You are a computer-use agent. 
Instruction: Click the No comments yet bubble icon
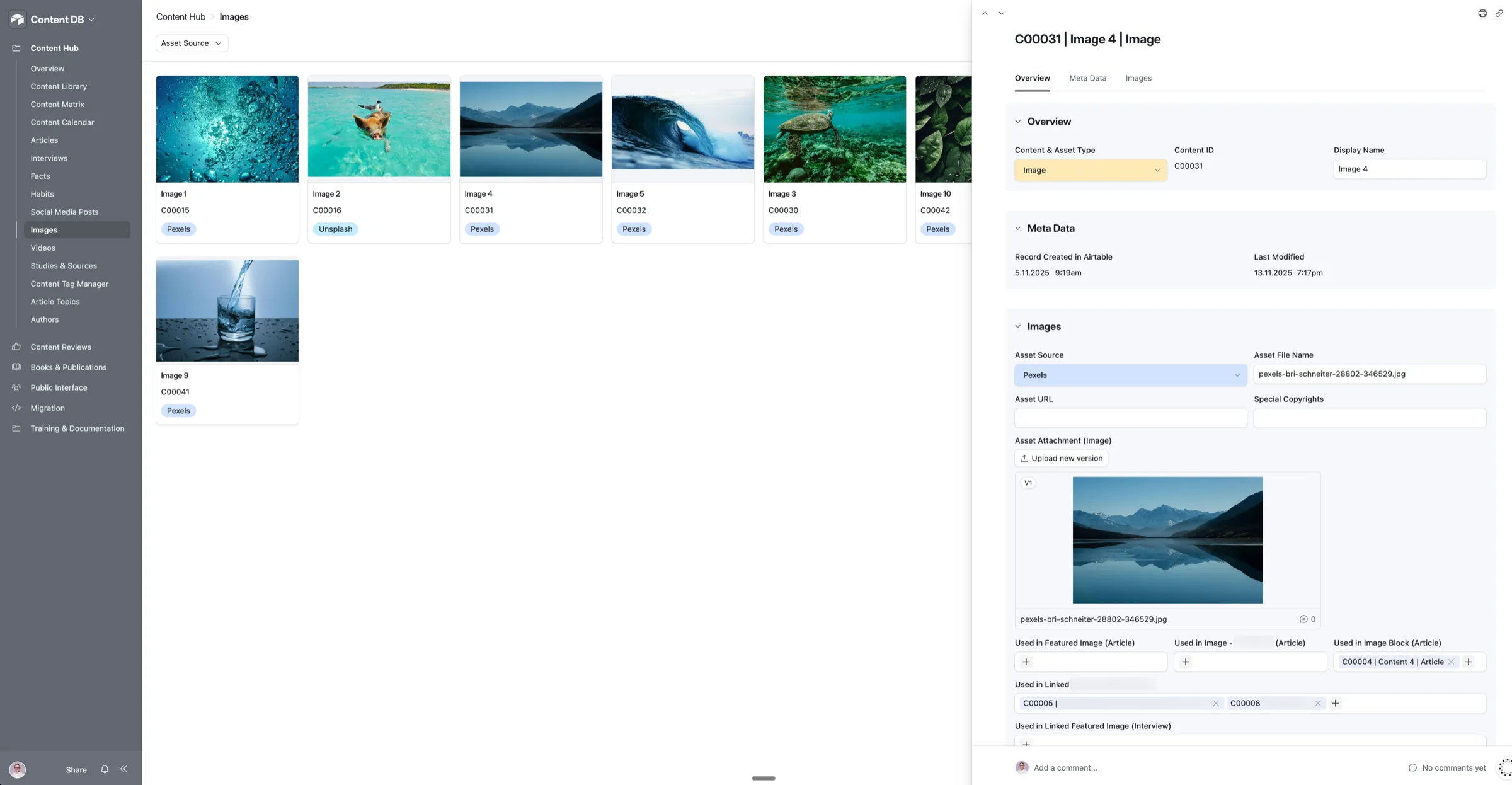pos(1412,767)
